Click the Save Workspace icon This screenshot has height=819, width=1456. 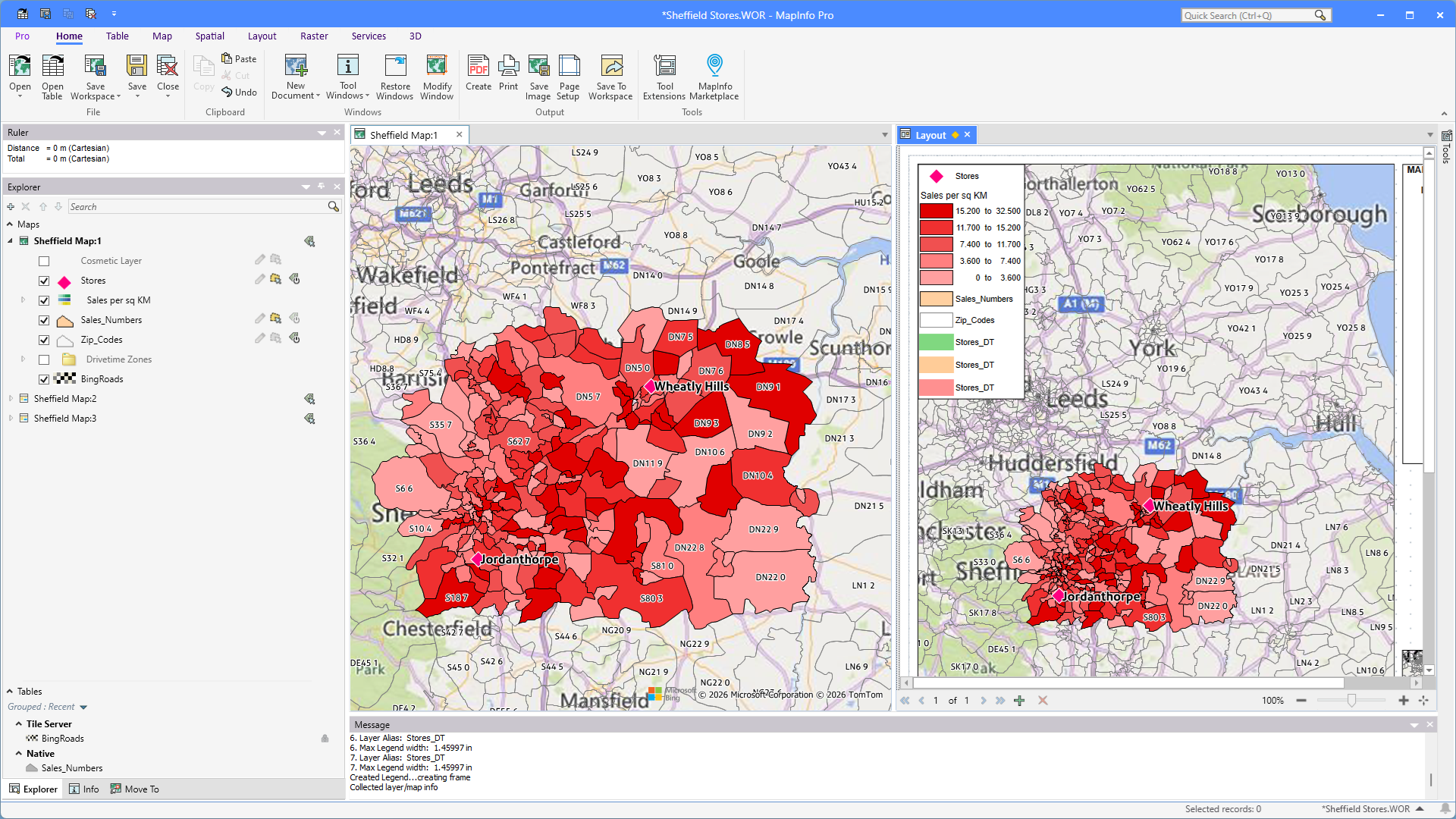coord(95,67)
